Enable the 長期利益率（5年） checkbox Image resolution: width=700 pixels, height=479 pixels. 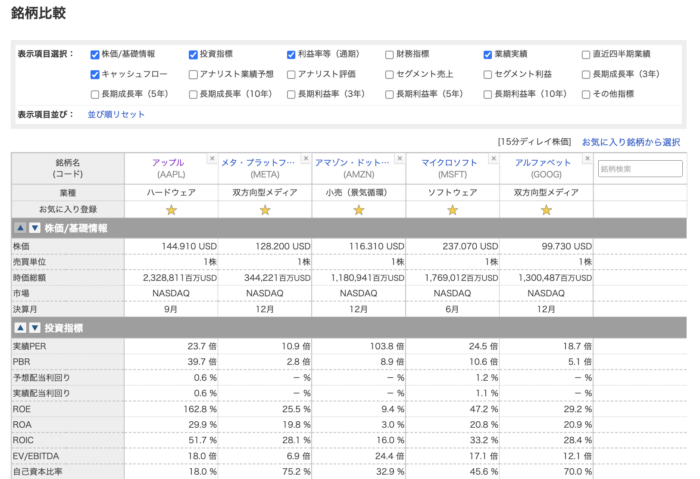click(x=389, y=95)
